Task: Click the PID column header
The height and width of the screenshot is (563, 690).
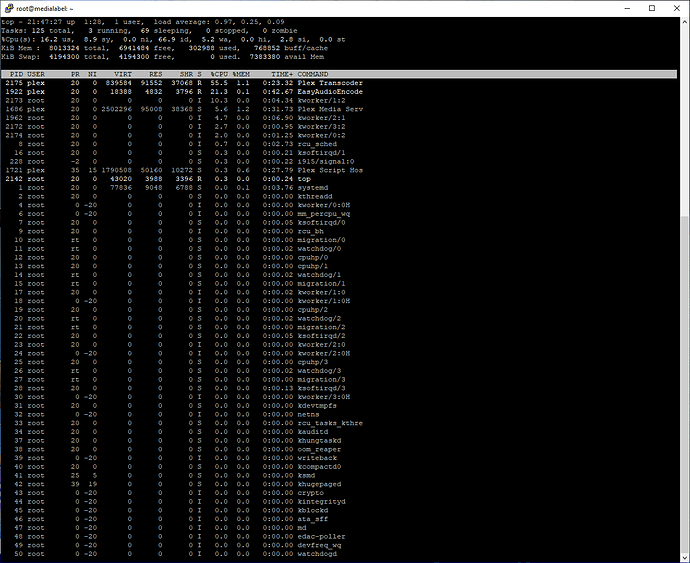Action: click(16, 74)
